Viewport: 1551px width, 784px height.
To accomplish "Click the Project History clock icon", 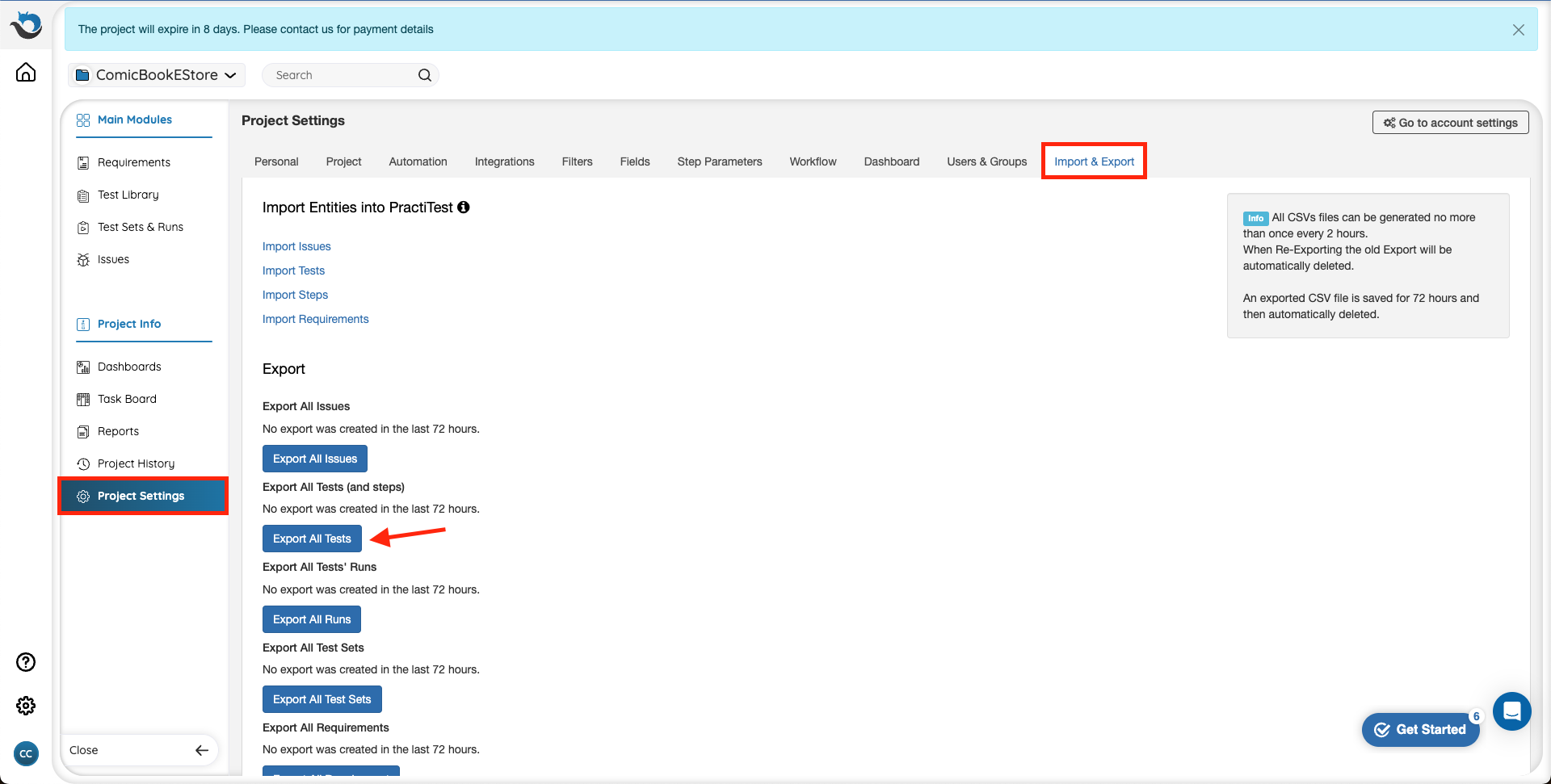I will (83, 464).
